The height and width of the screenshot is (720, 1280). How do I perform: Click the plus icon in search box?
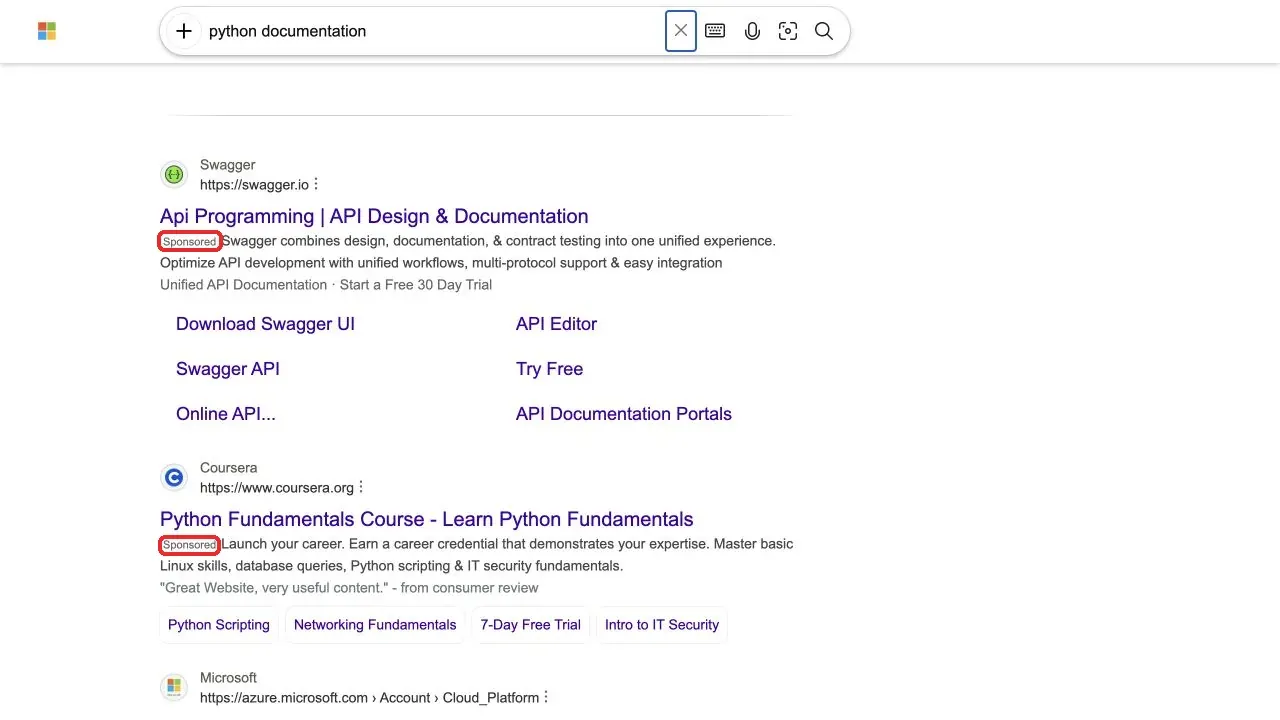184,31
